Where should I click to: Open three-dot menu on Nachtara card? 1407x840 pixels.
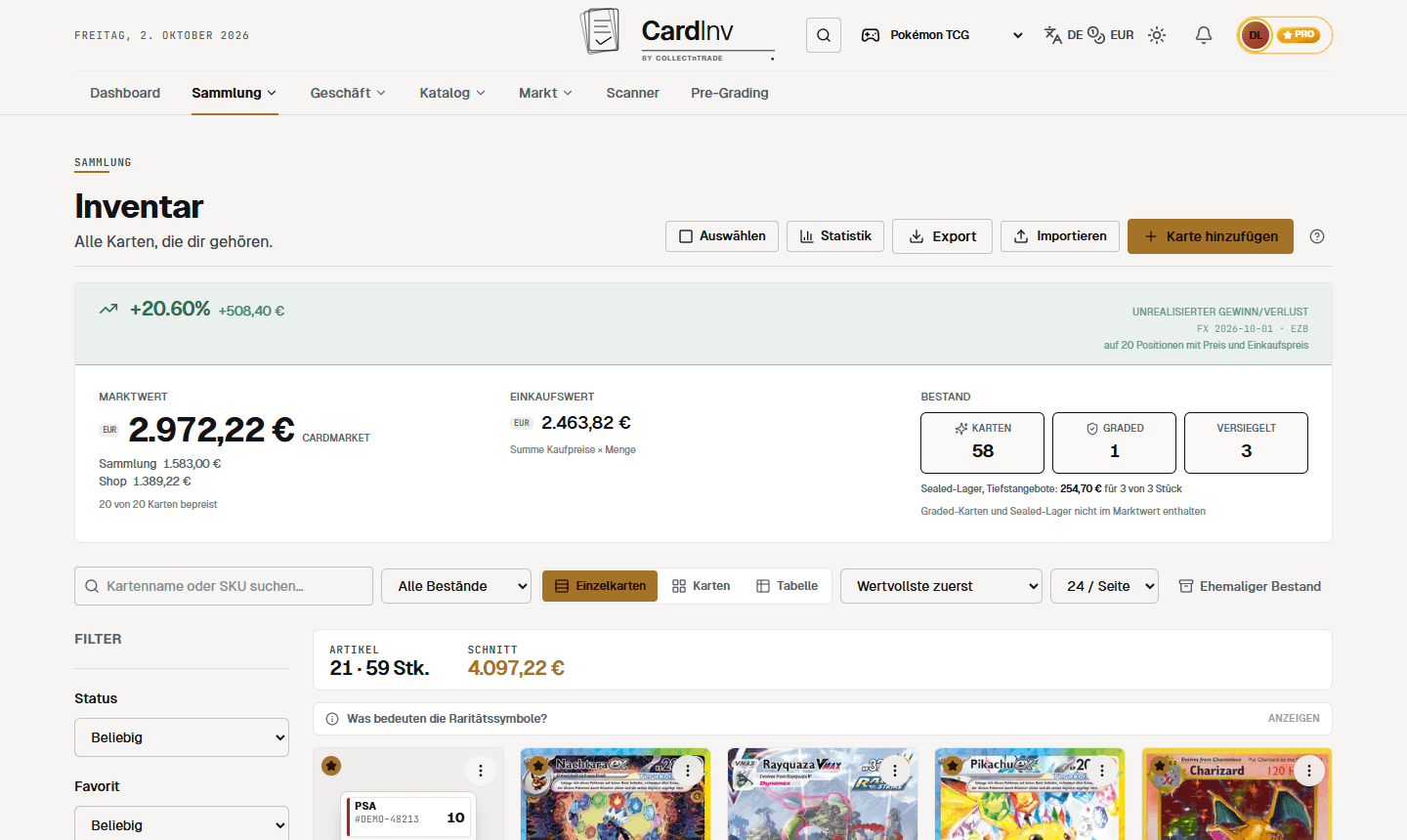click(688, 771)
